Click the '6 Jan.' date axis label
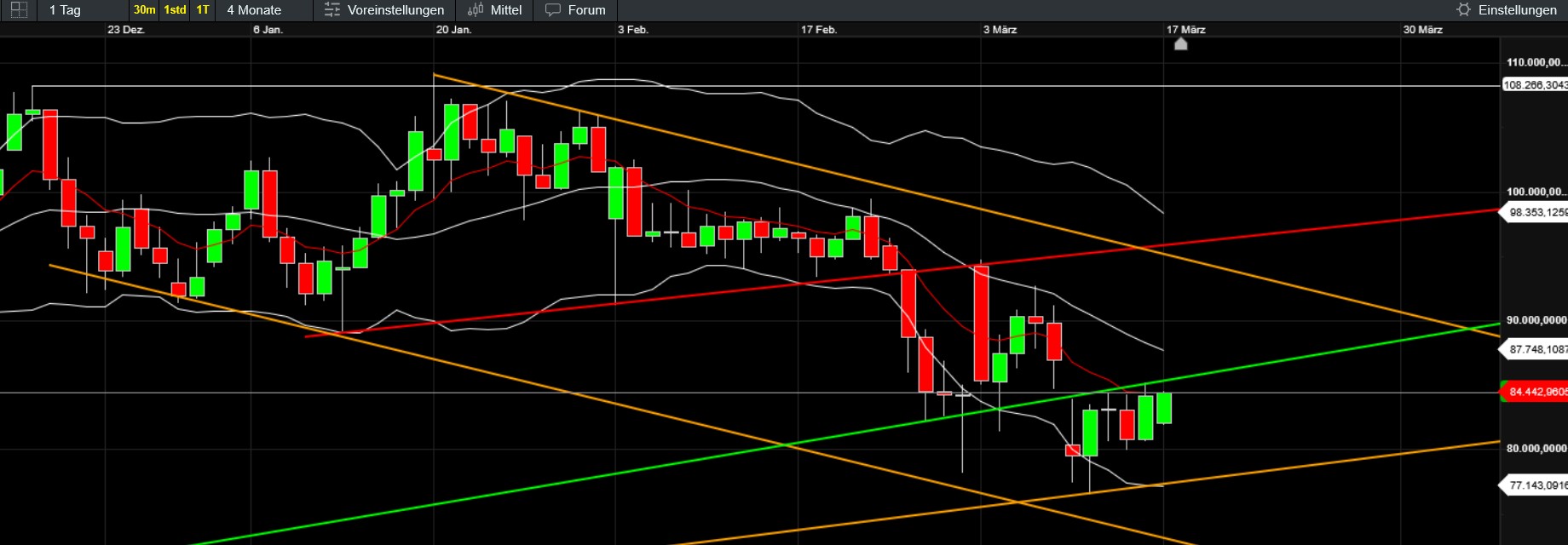 [268, 30]
